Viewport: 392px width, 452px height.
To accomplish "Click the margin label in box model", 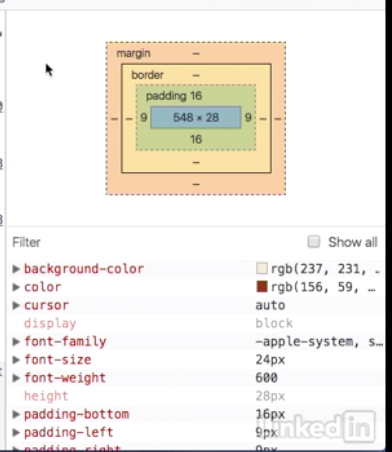I will [x=133, y=53].
